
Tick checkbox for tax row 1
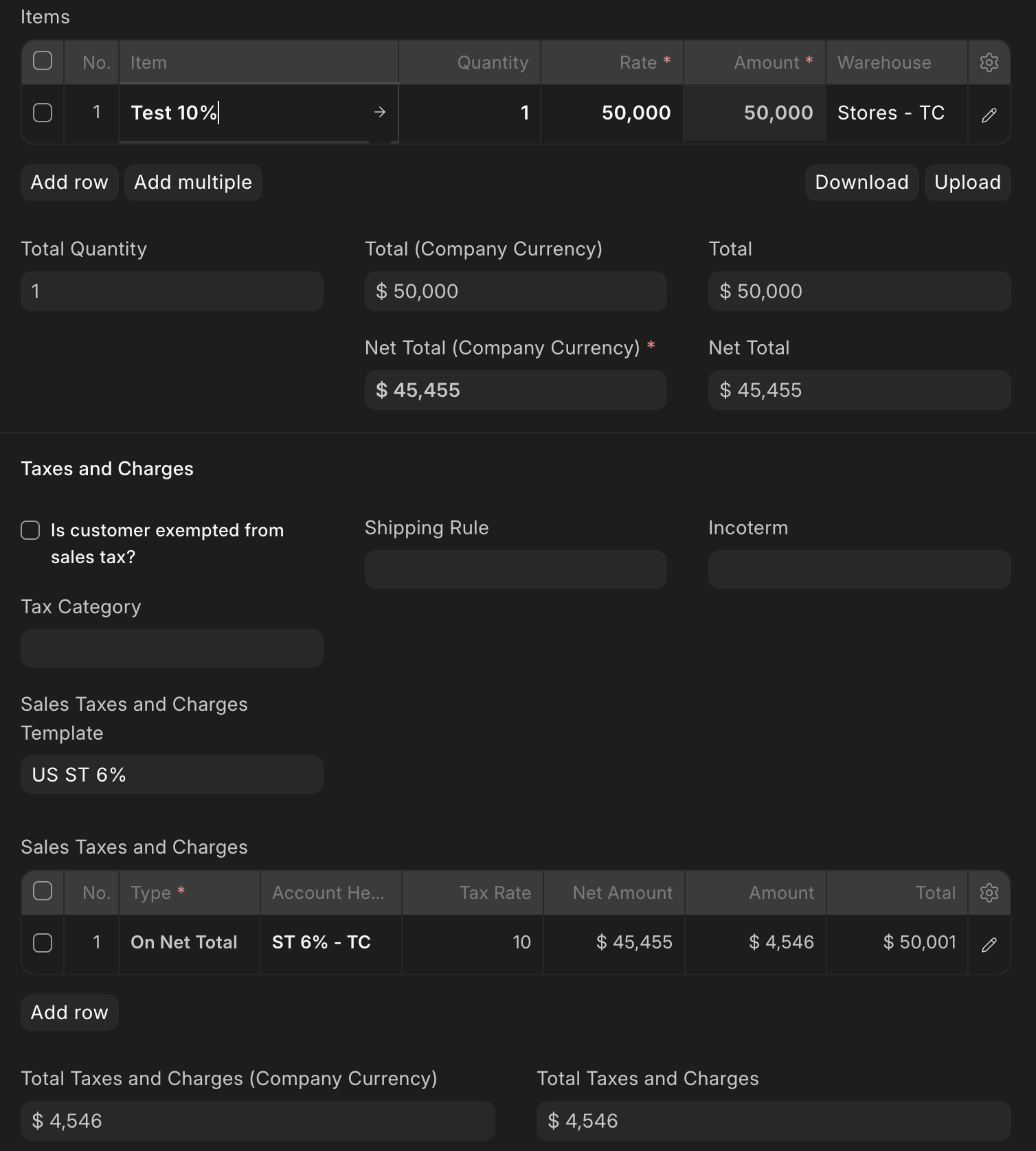click(x=43, y=943)
